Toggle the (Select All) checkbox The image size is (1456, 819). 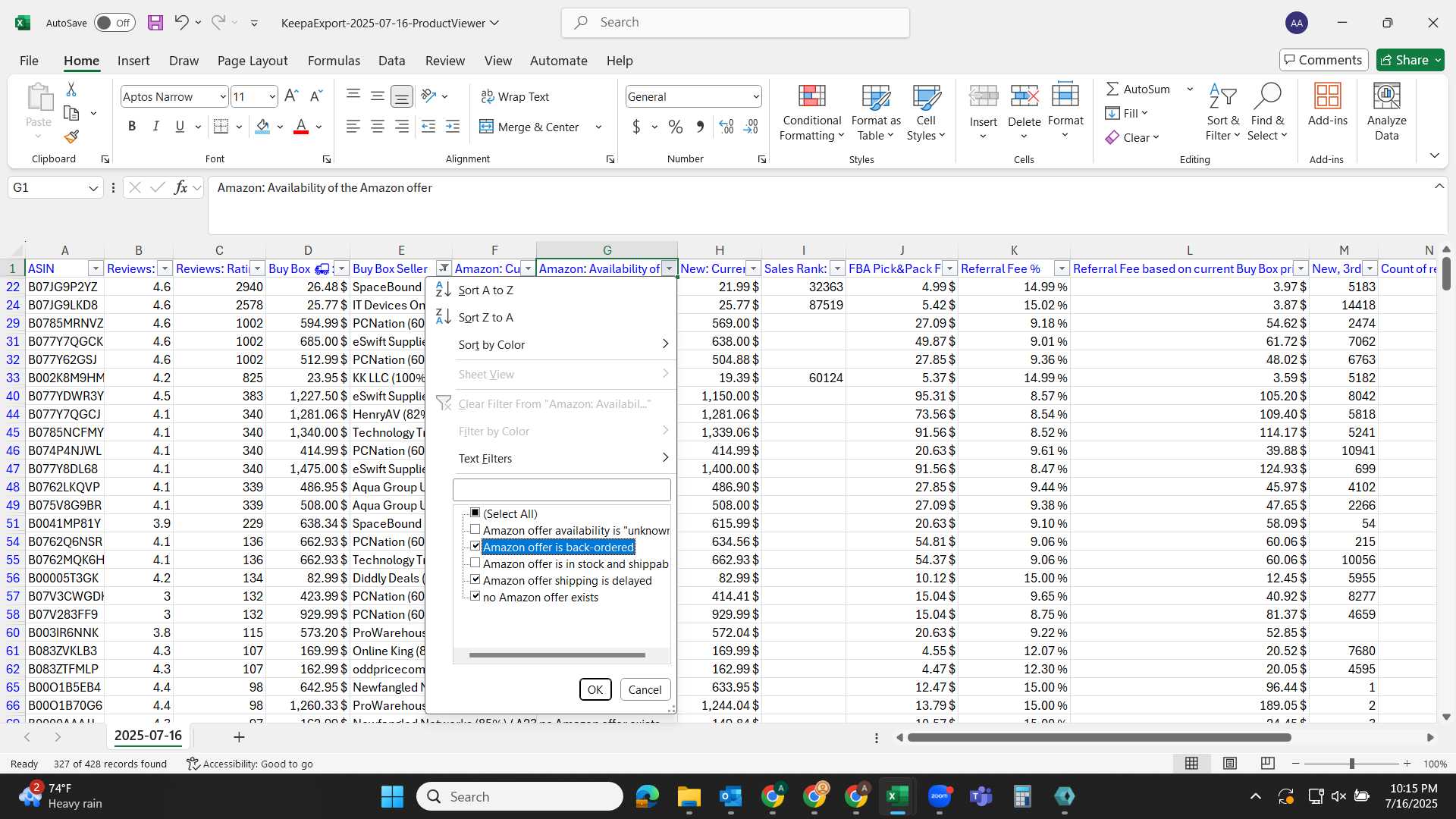coord(475,513)
